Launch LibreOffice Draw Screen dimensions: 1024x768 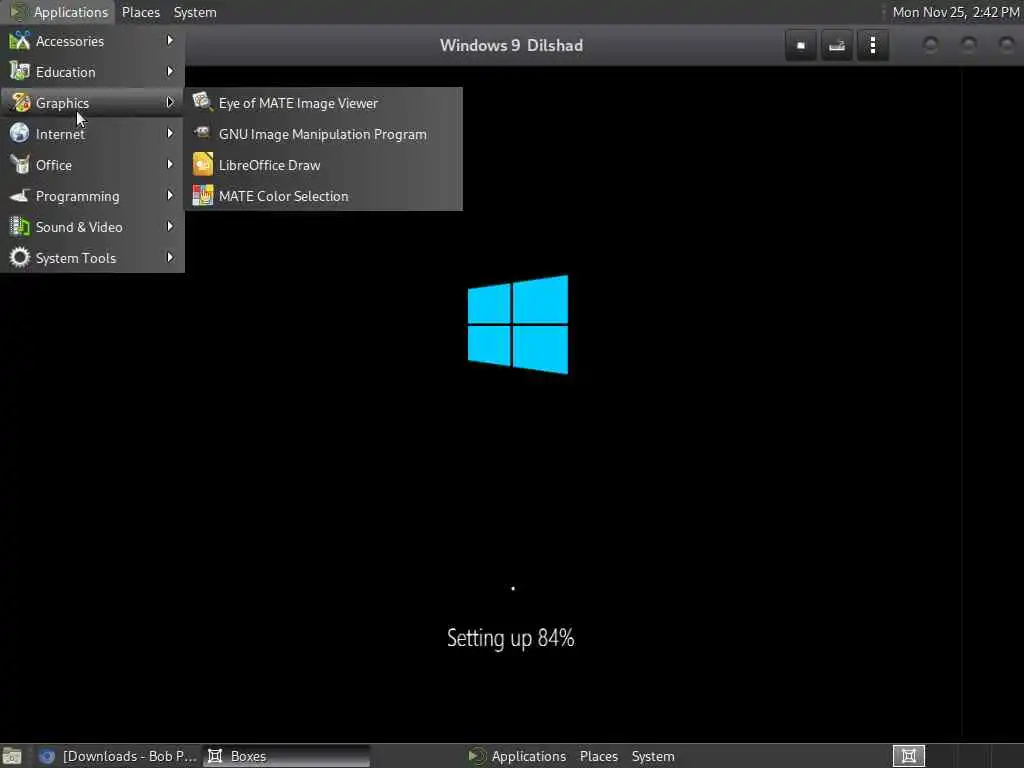(x=324, y=165)
